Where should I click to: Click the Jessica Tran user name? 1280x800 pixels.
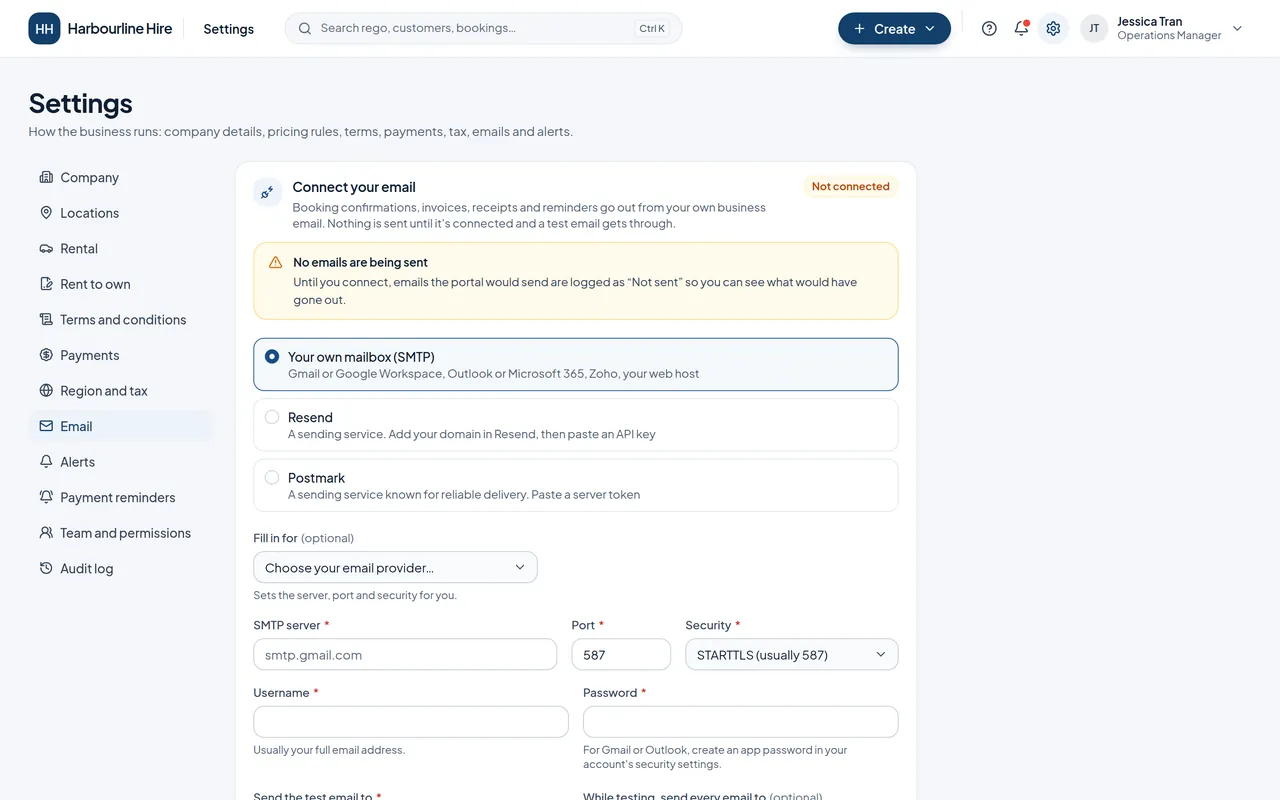(1150, 22)
